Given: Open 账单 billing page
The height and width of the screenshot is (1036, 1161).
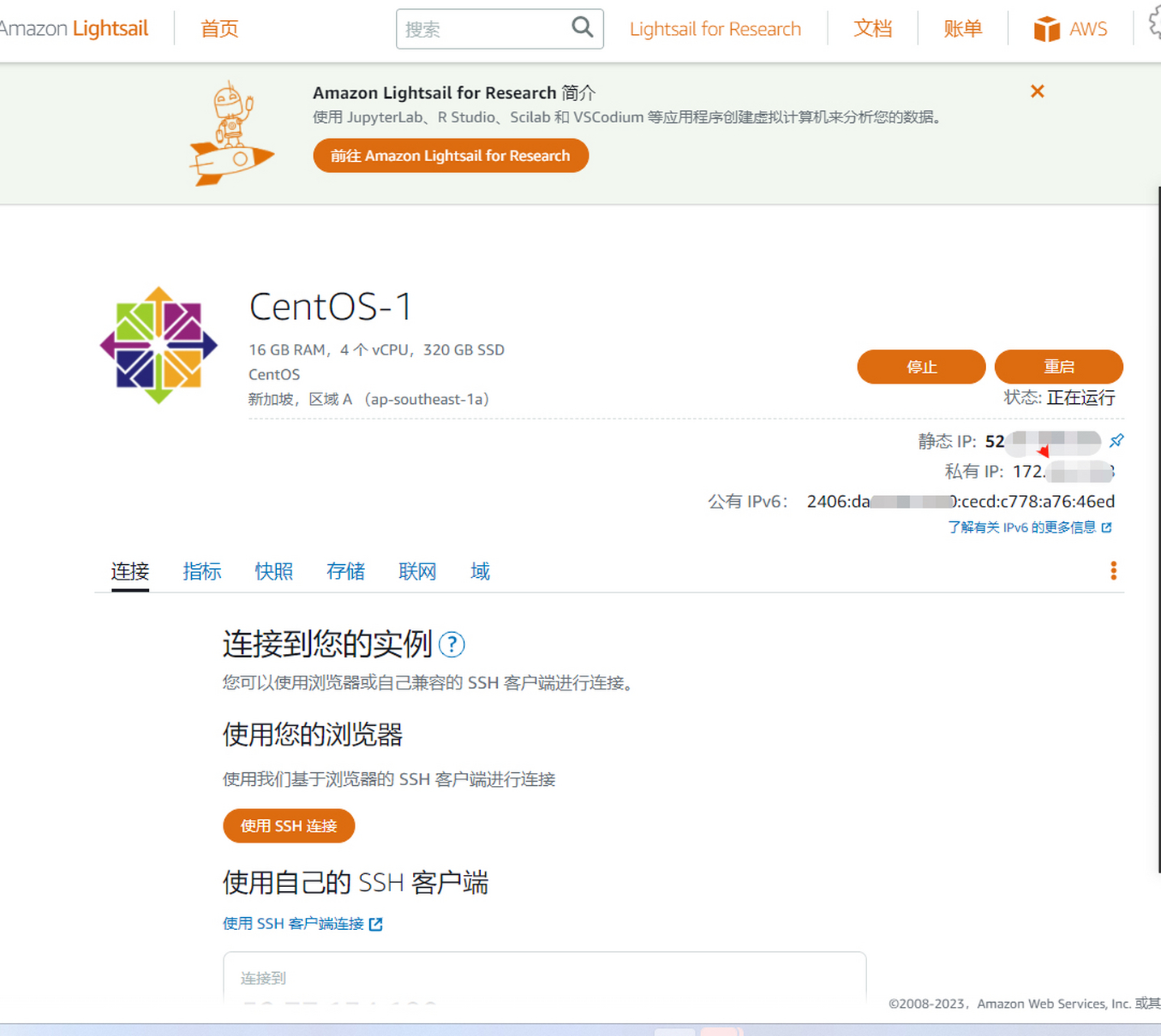Looking at the screenshot, I should [x=963, y=29].
